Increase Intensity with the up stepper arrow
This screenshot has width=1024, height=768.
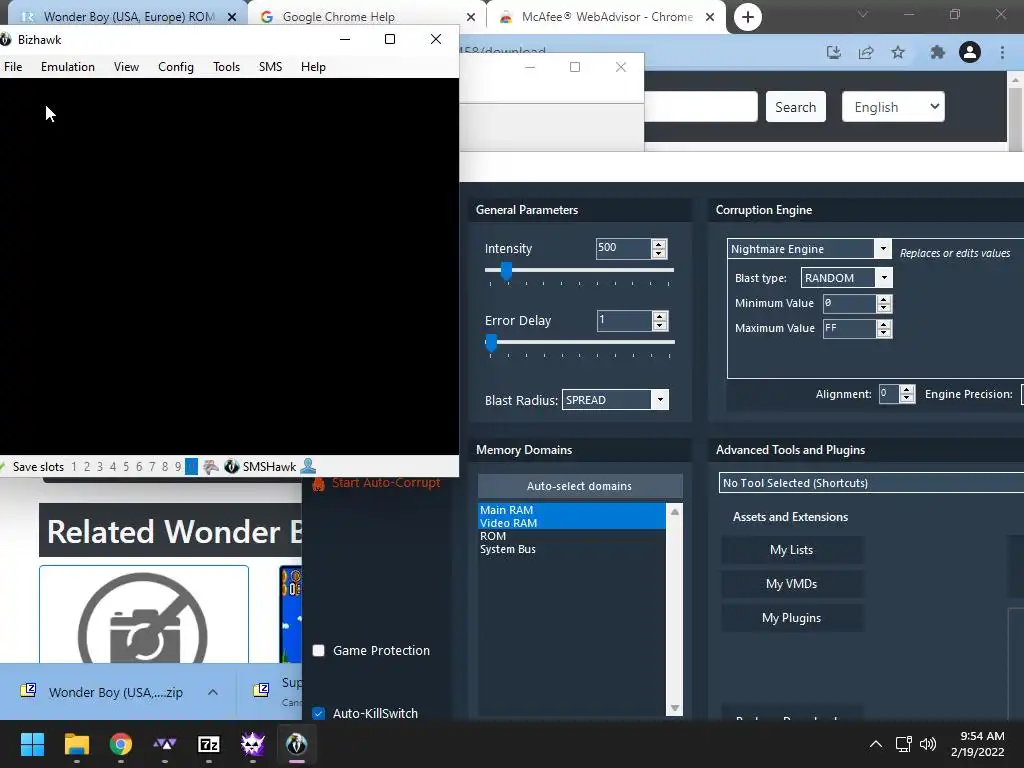(659, 244)
